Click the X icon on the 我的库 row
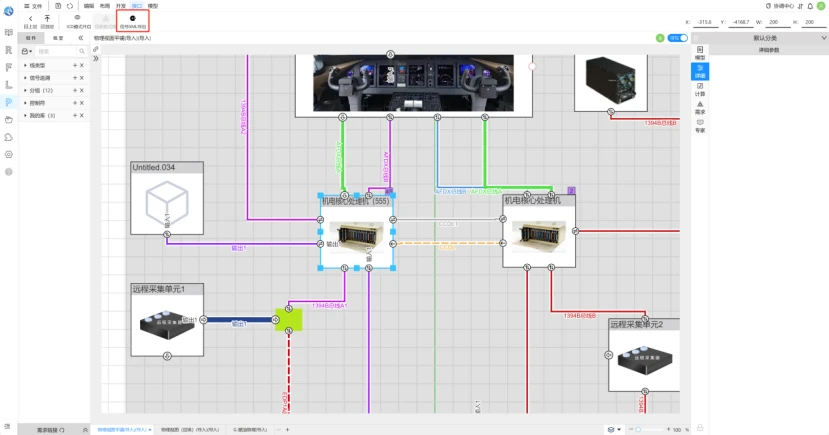The width and height of the screenshot is (829, 435). 81,115
